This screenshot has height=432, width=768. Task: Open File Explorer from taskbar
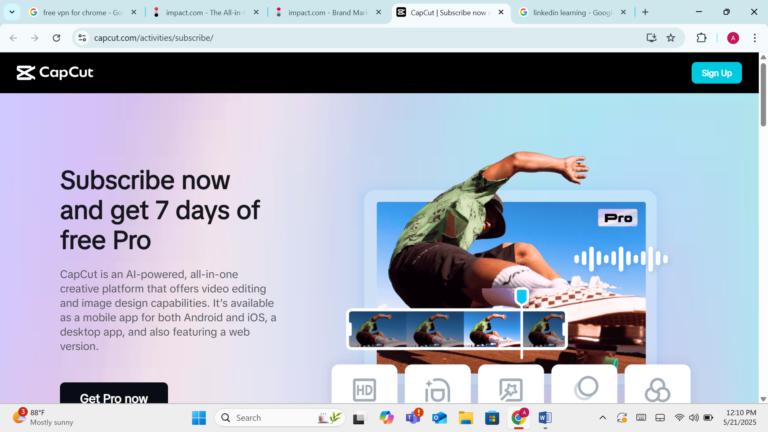pyautogui.click(x=466, y=418)
